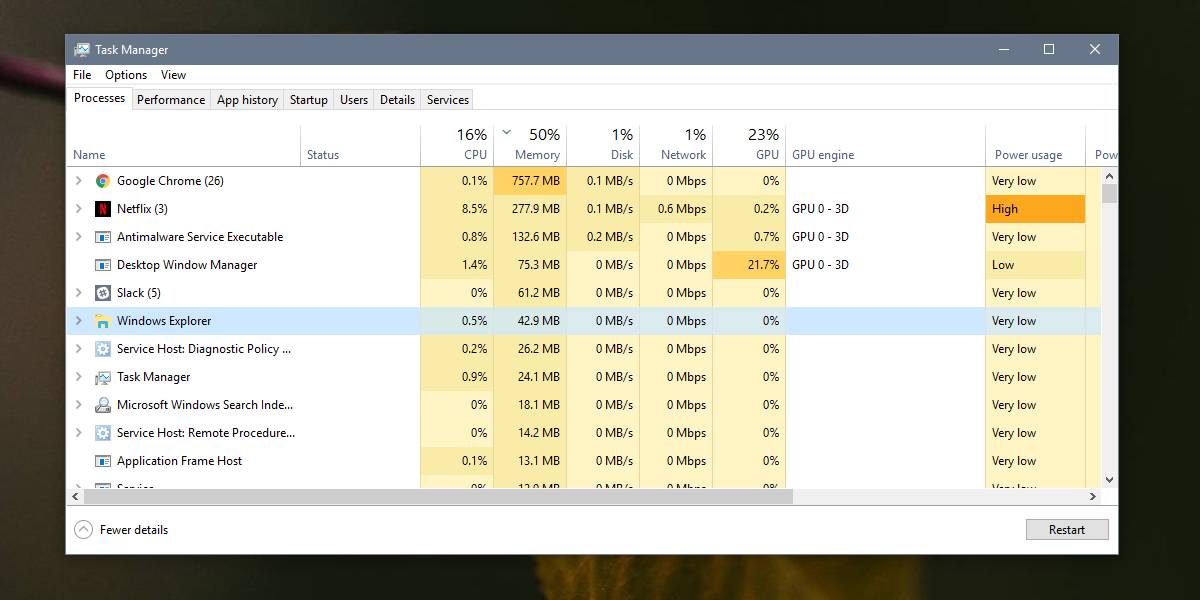
Task: Expand the Netflix process group
Action: click(x=80, y=209)
